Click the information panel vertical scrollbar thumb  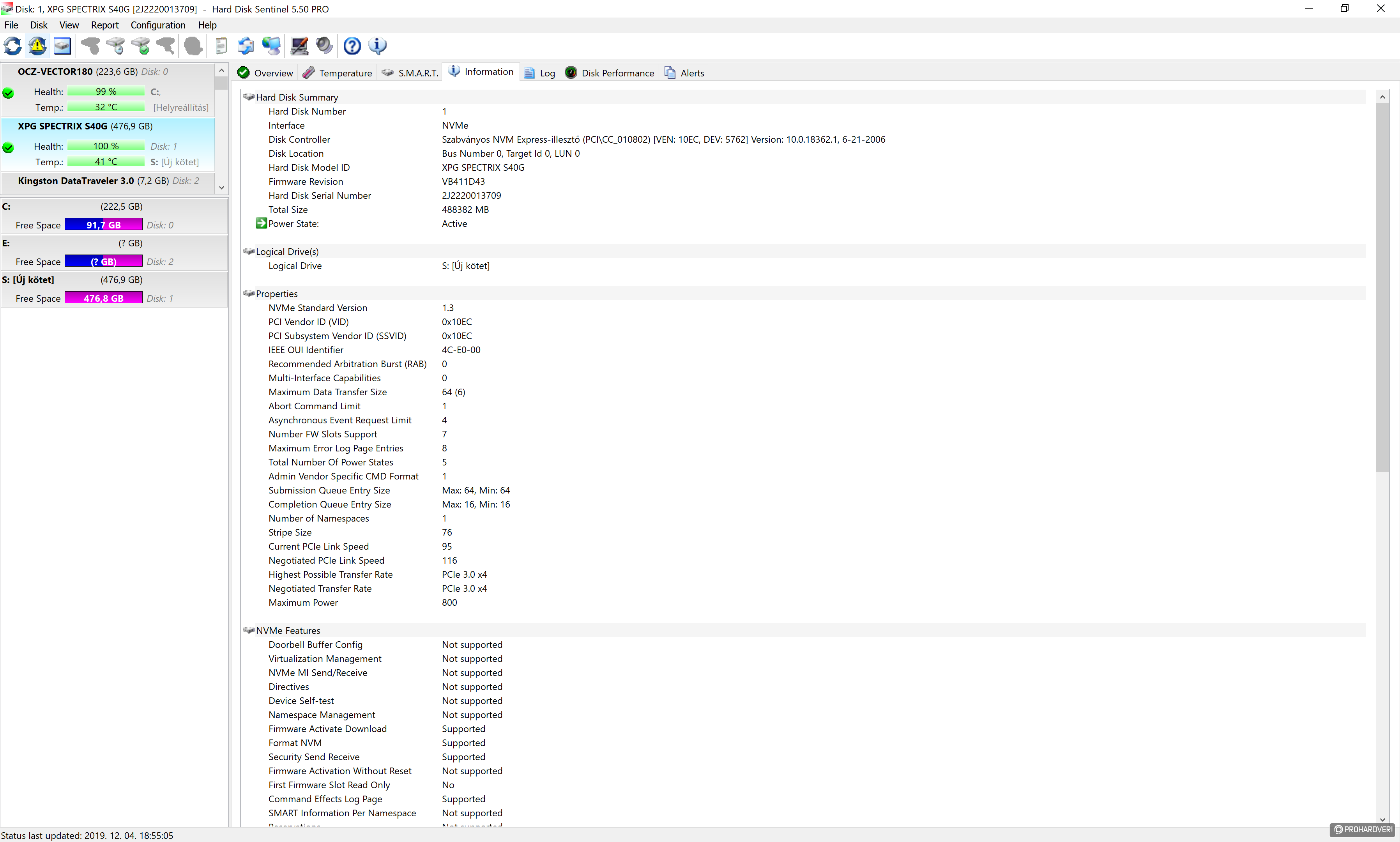click(1382, 287)
